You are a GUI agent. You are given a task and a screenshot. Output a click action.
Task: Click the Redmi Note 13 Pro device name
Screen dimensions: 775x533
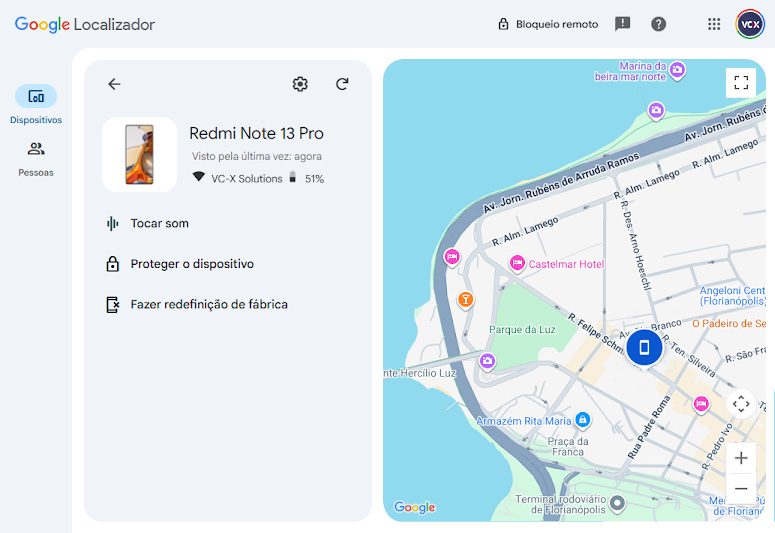click(256, 133)
